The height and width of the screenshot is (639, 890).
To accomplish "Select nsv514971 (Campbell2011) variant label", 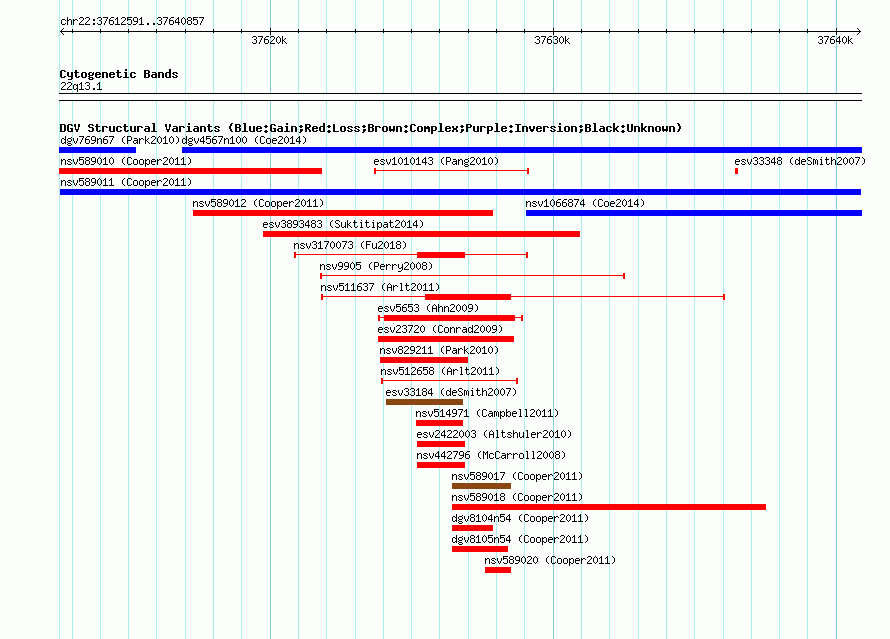I will click(x=487, y=413).
